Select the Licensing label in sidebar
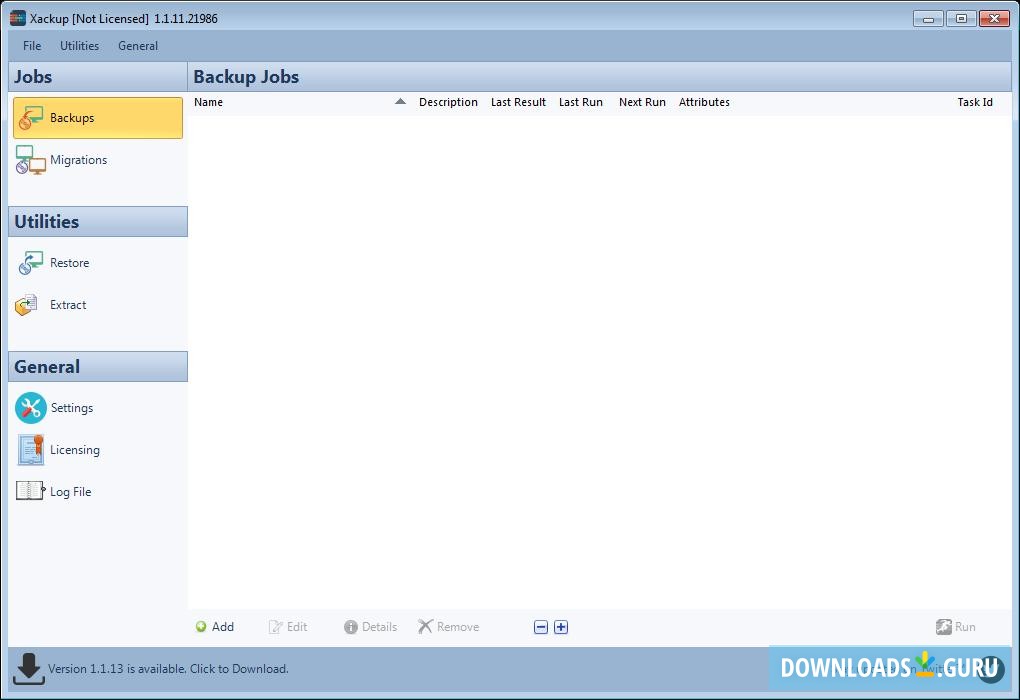Screen dimensions: 1020x700 (x=75, y=450)
